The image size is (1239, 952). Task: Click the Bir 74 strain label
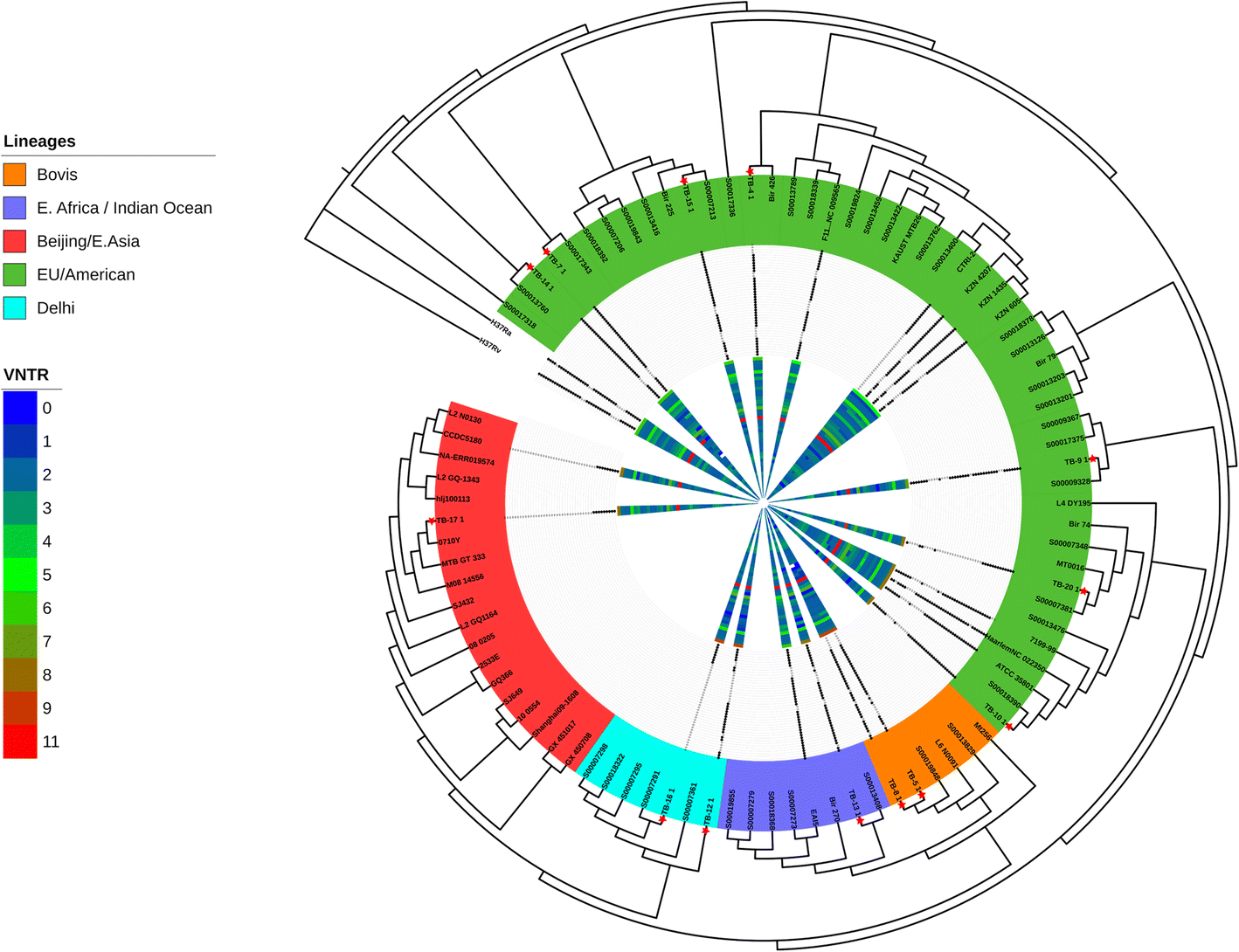coord(1079,524)
